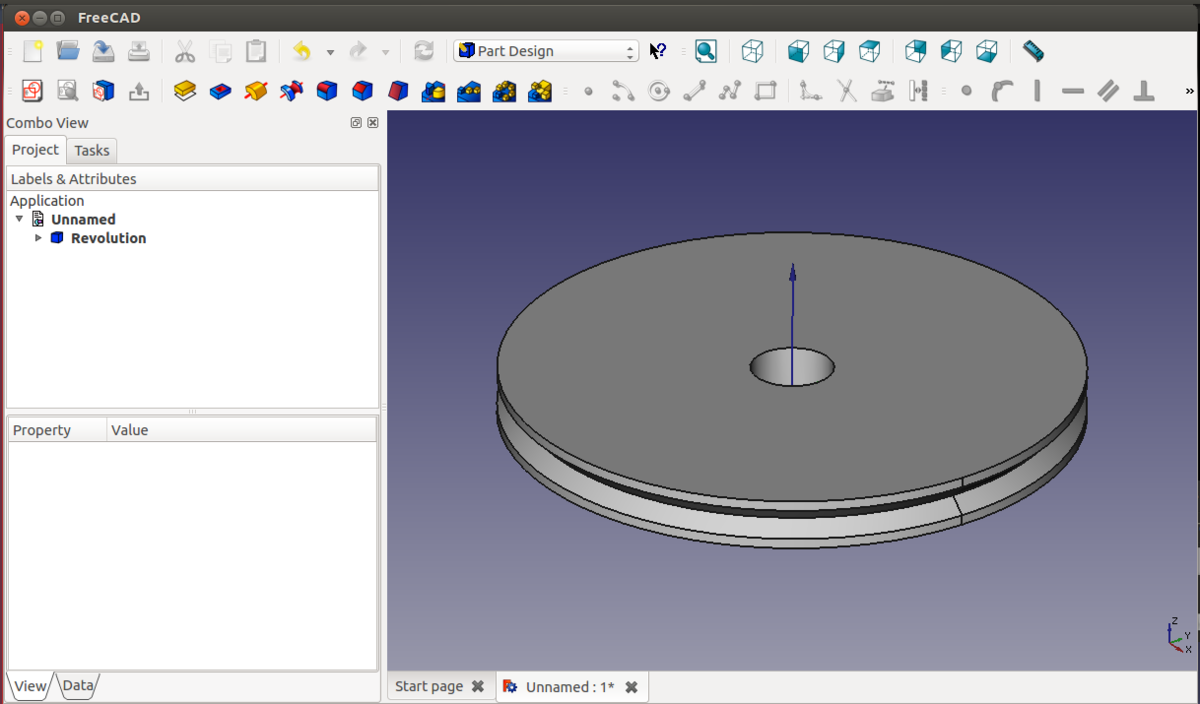Create a new document
The image size is (1200, 704).
coord(33,51)
